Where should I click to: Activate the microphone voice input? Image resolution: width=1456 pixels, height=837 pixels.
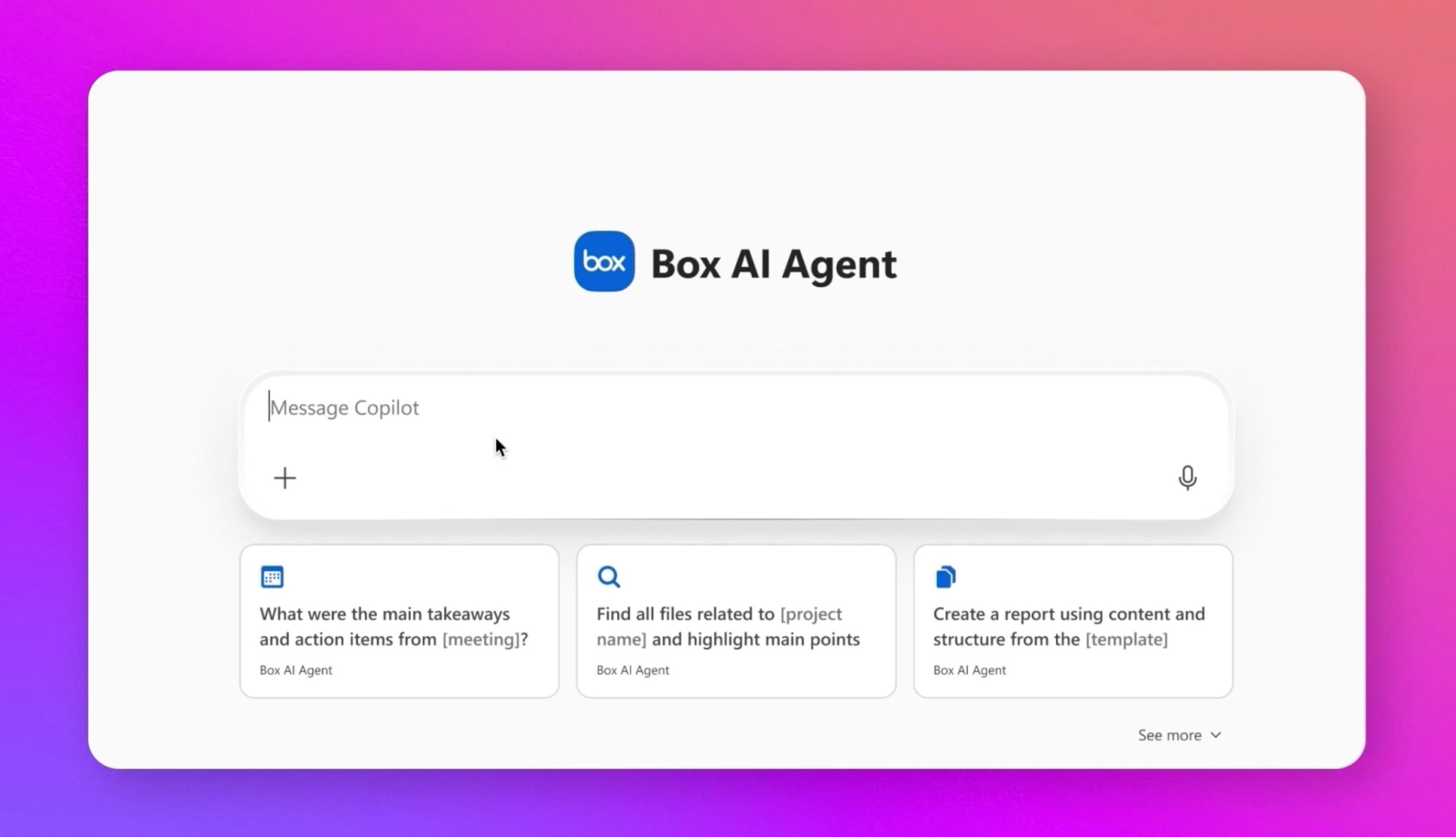coord(1187,478)
